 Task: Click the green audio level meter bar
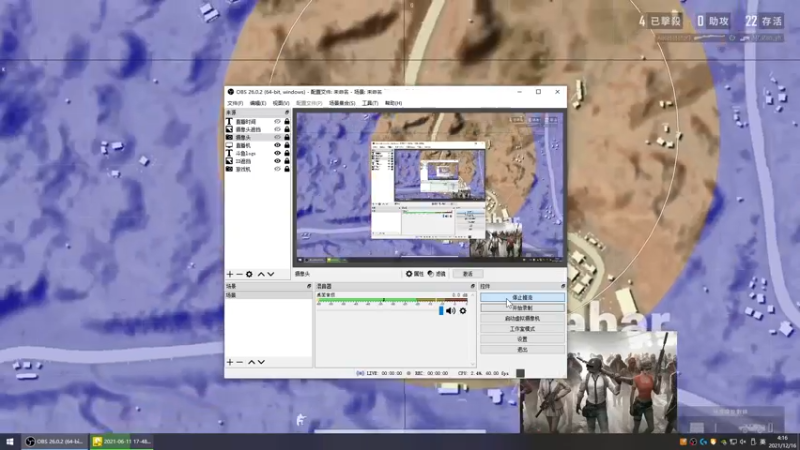[392, 300]
